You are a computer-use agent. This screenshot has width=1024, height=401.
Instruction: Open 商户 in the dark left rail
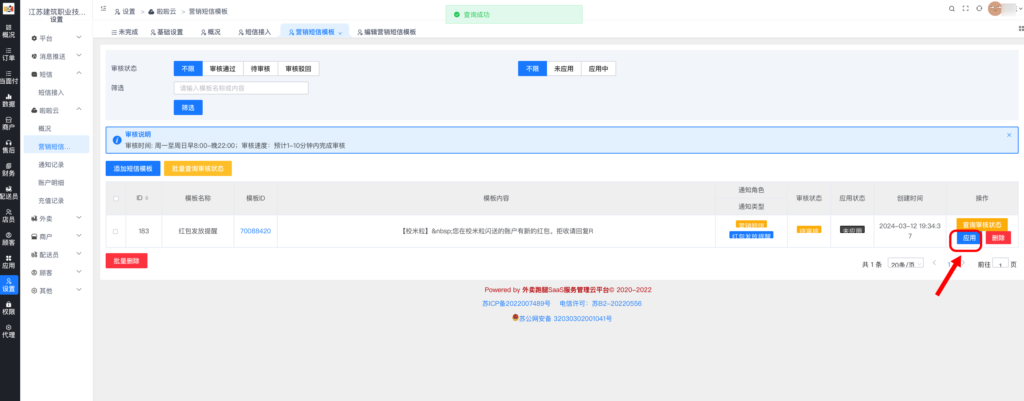pyautogui.click(x=8, y=123)
